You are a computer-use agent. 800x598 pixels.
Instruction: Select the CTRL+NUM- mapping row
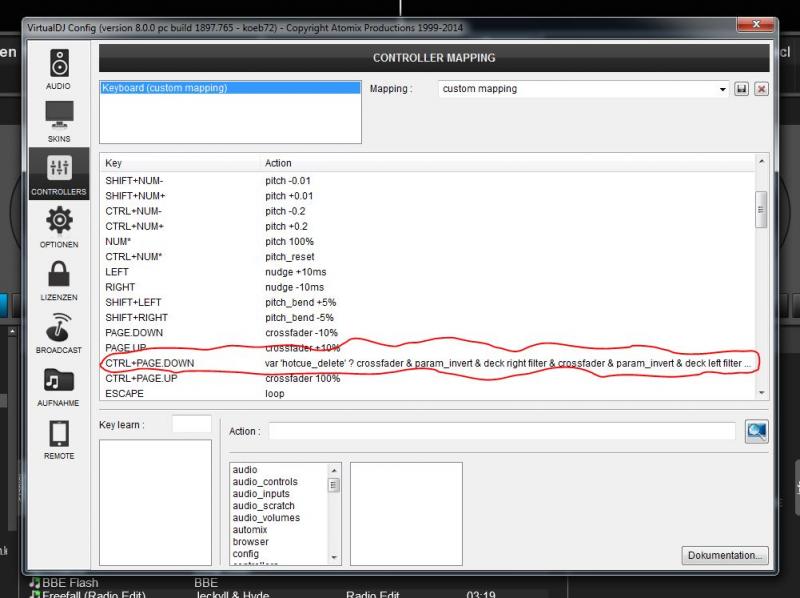428,211
